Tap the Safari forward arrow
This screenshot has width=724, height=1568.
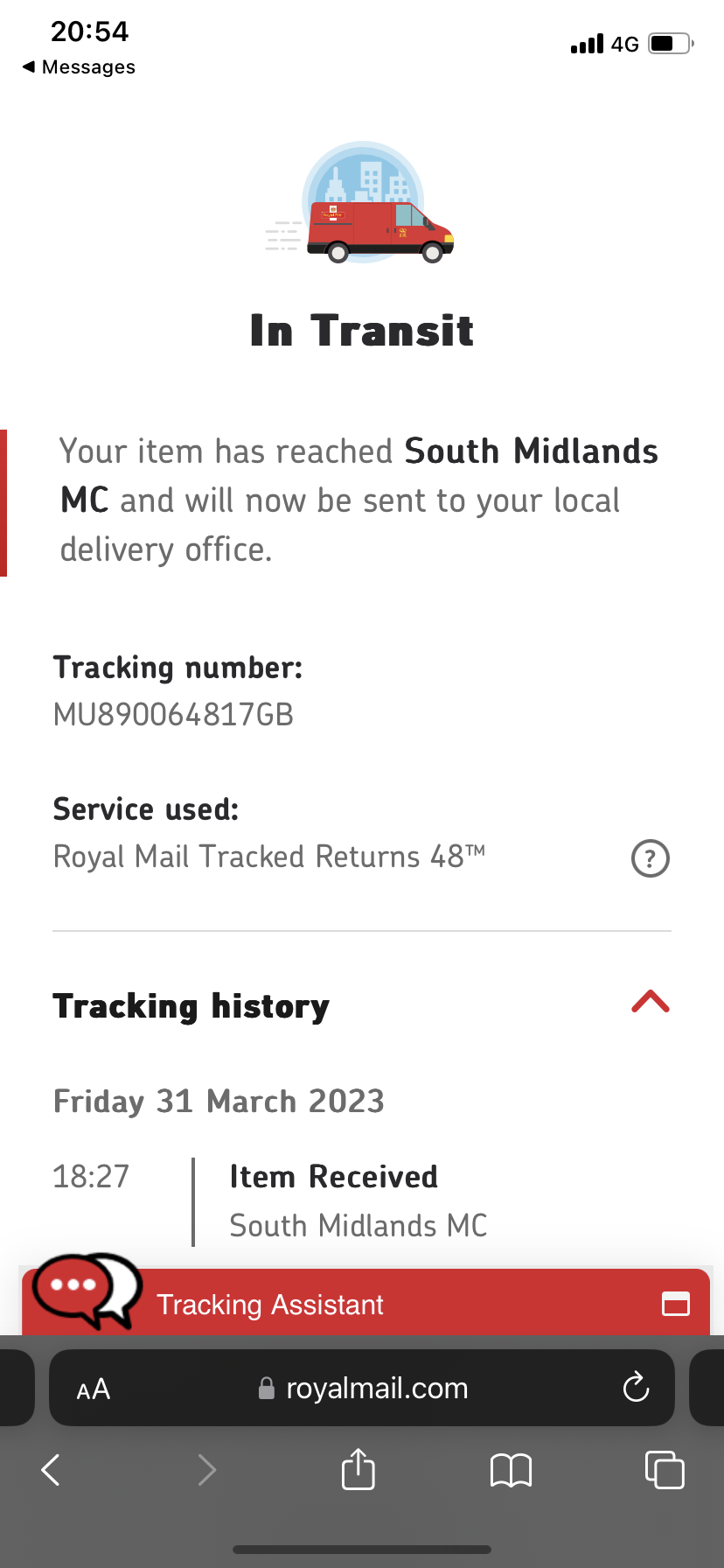tap(206, 1470)
